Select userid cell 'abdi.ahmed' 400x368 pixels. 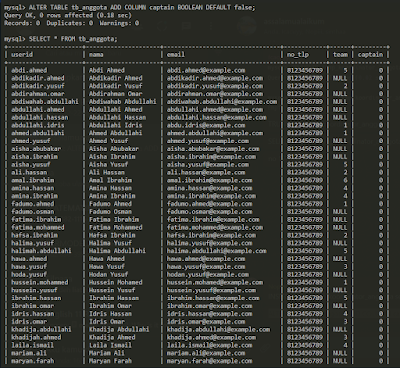pyautogui.click(x=29, y=70)
